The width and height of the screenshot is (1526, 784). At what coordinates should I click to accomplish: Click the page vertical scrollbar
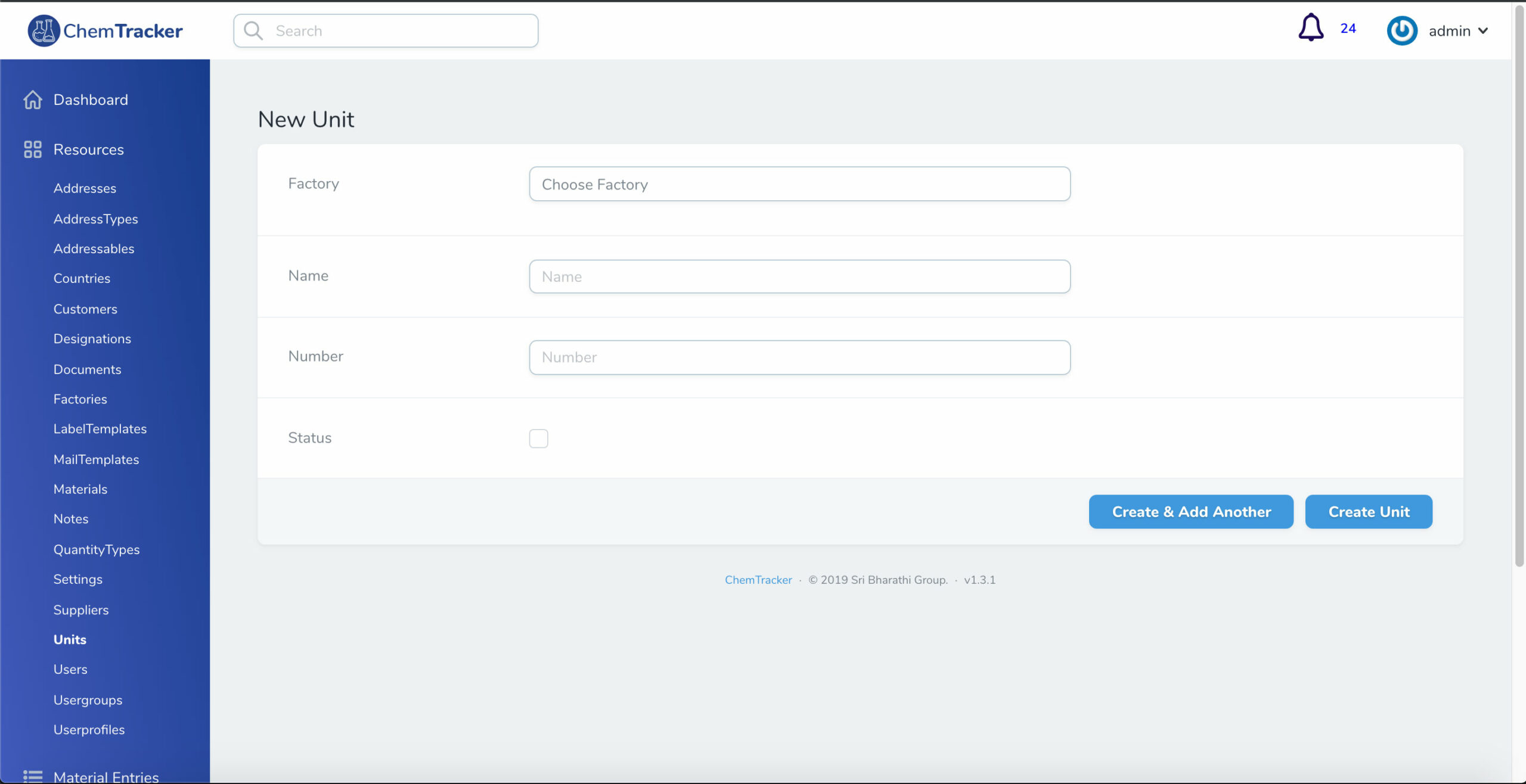coord(1519,286)
